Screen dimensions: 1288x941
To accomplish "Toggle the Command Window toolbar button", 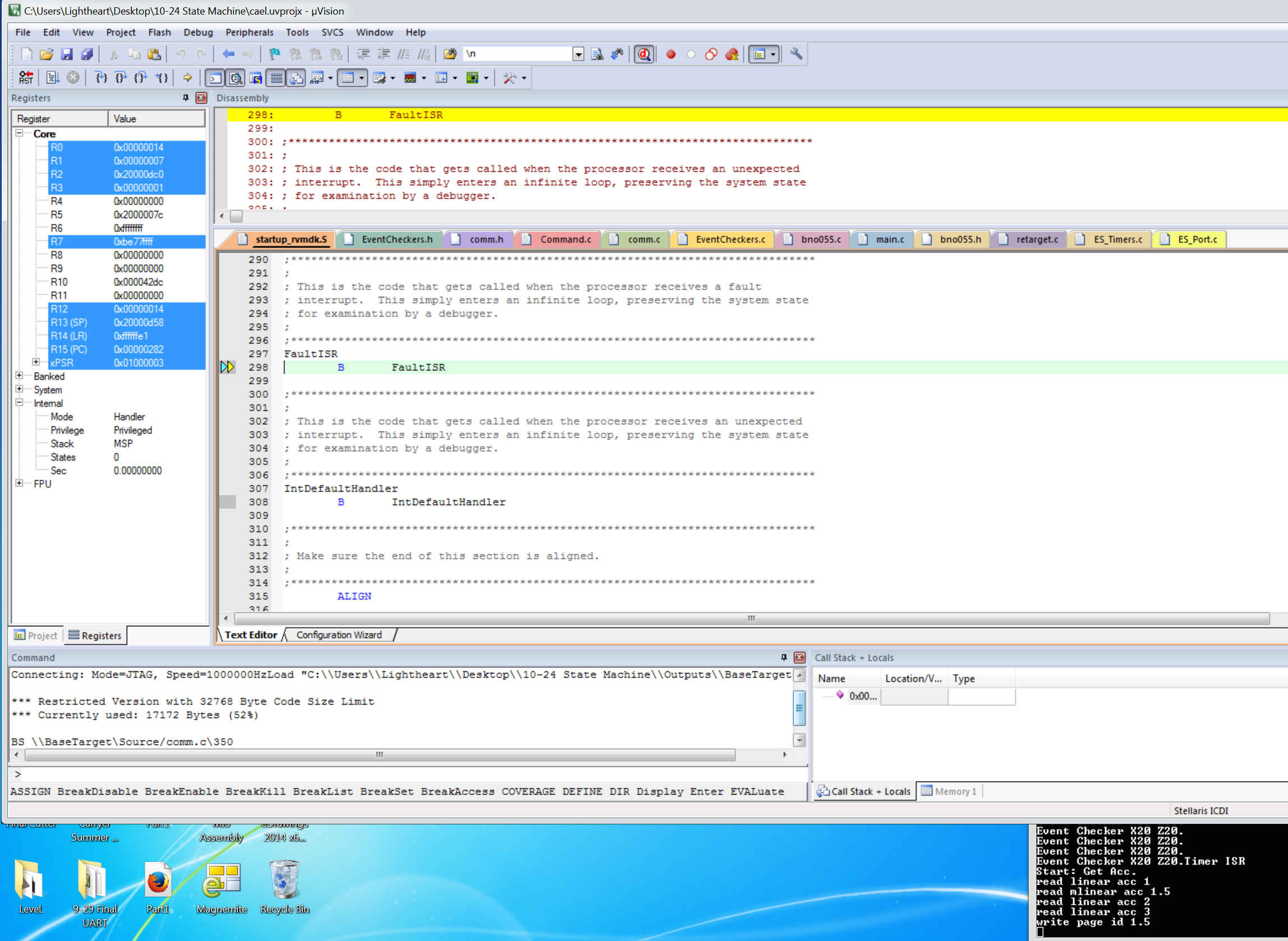I will coord(215,77).
